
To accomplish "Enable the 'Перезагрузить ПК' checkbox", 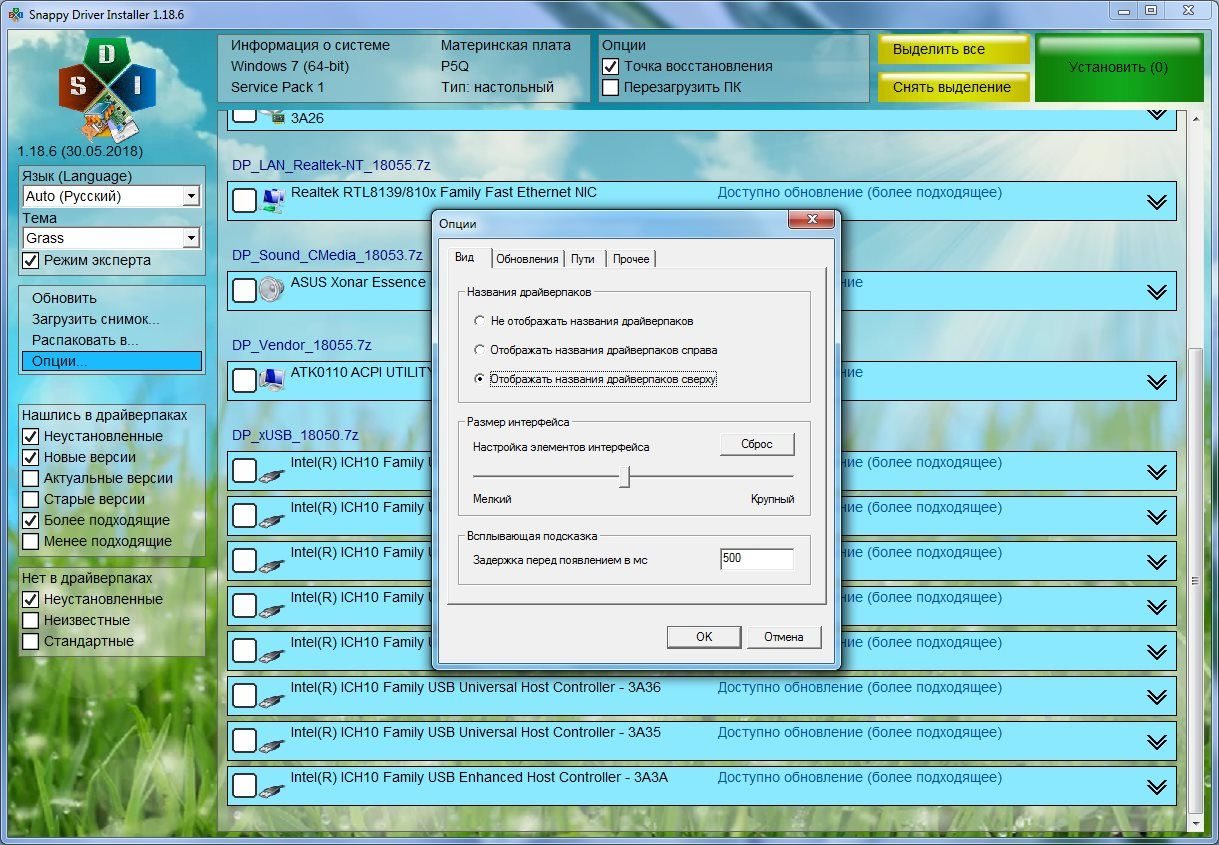I will (x=611, y=87).
